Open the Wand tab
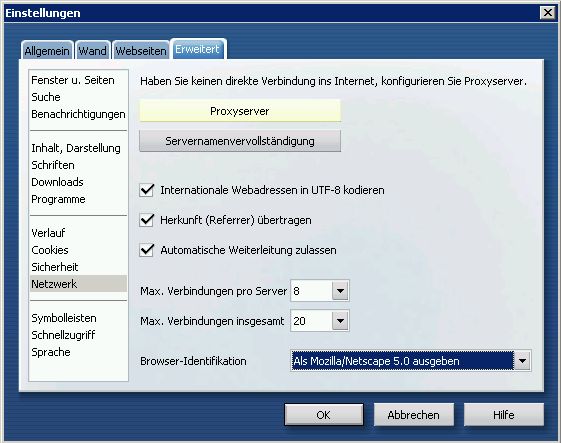The height and width of the screenshot is (443, 561). pos(92,51)
